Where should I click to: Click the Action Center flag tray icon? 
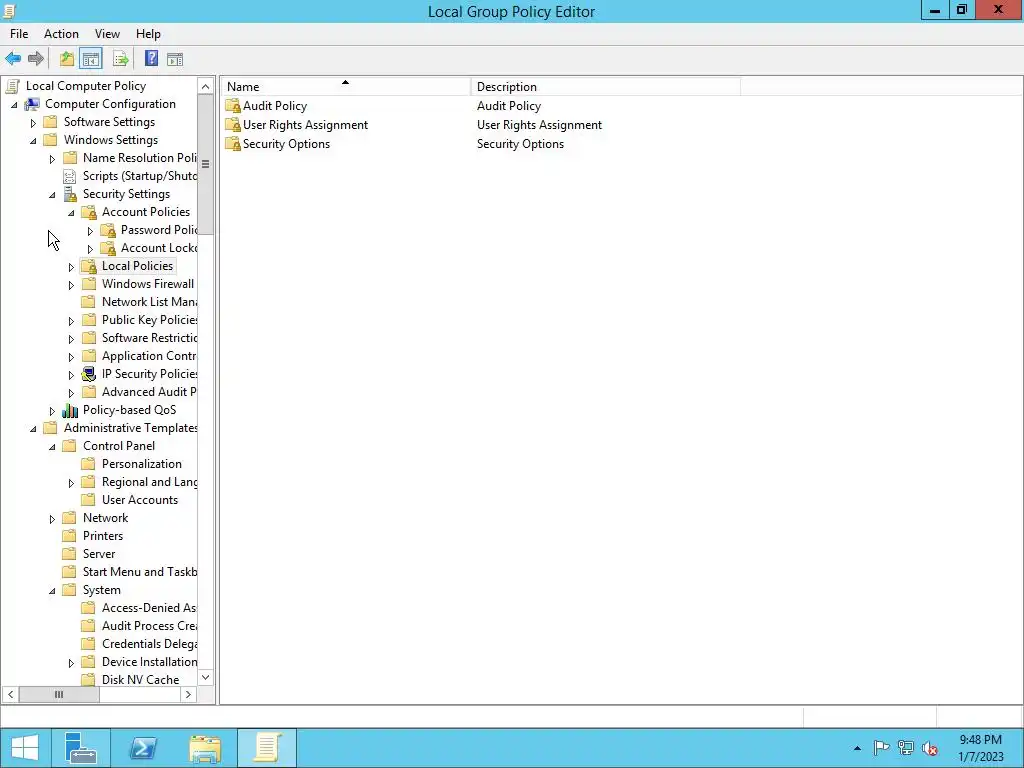click(881, 748)
